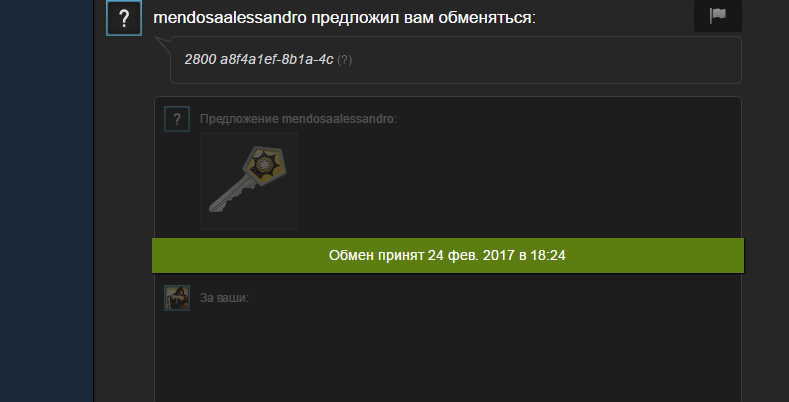
Task: Click the green Обмен принят banner
Action: (x=448, y=256)
